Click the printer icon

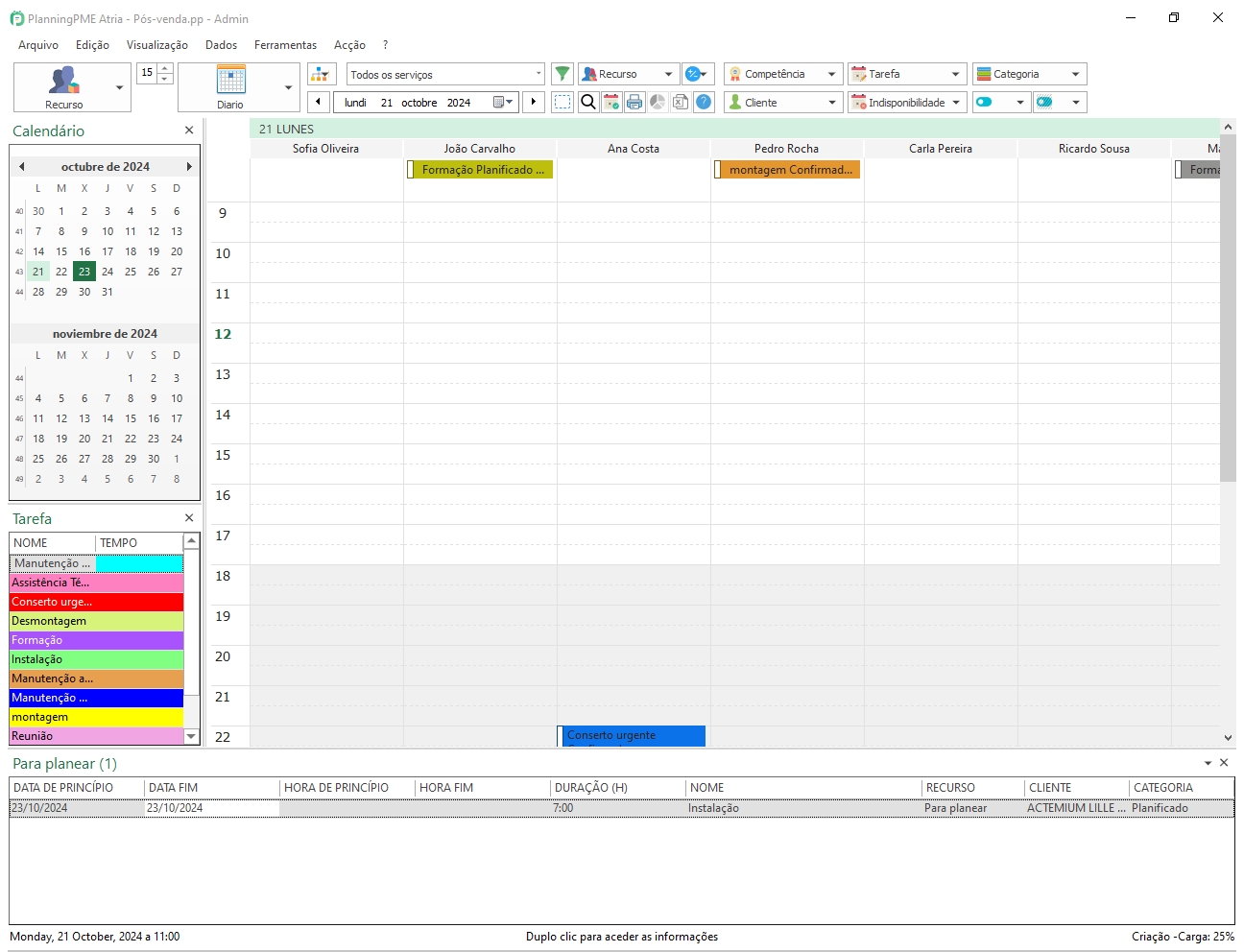click(x=634, y=102)
